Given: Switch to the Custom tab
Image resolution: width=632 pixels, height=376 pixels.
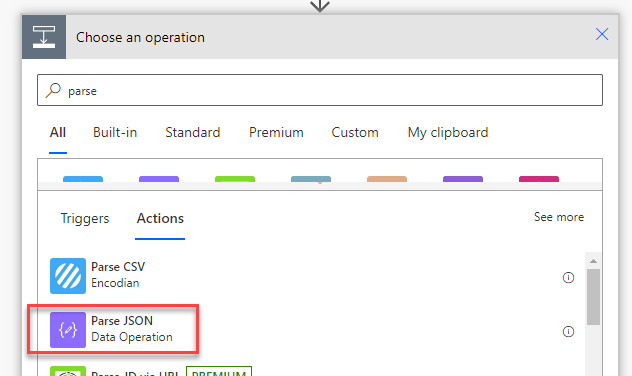Looking at the screenshot, I should (x=355, y=133).
